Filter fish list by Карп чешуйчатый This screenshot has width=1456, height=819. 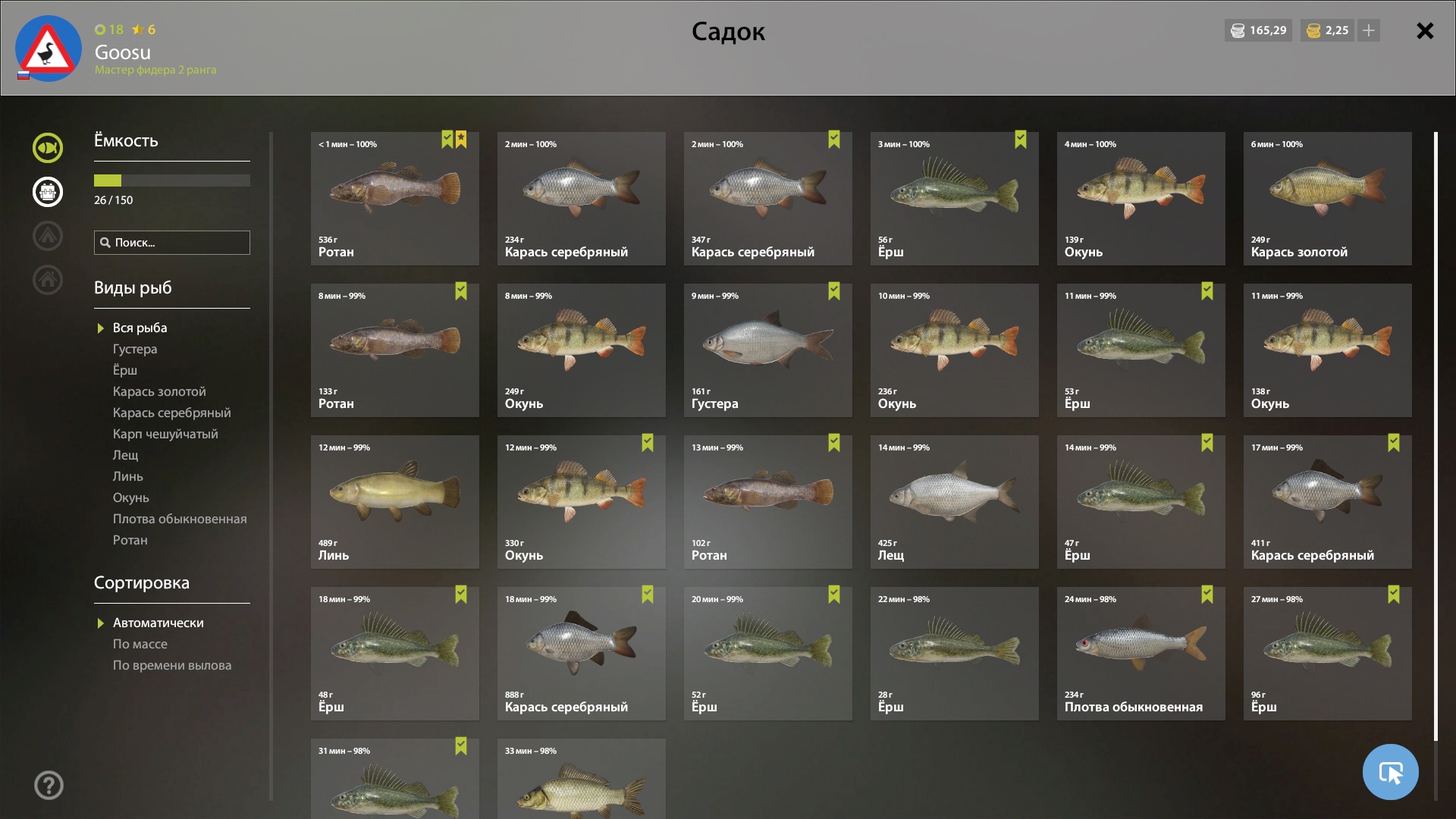(165, 434)
